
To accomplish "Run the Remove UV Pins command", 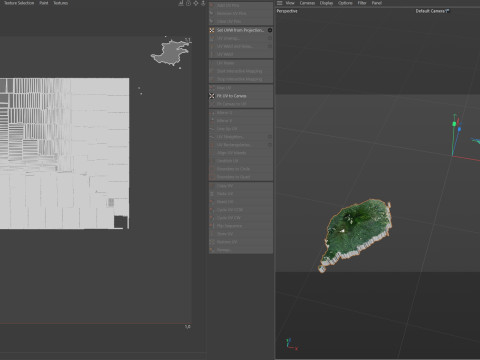I will [x=241, y=14].
